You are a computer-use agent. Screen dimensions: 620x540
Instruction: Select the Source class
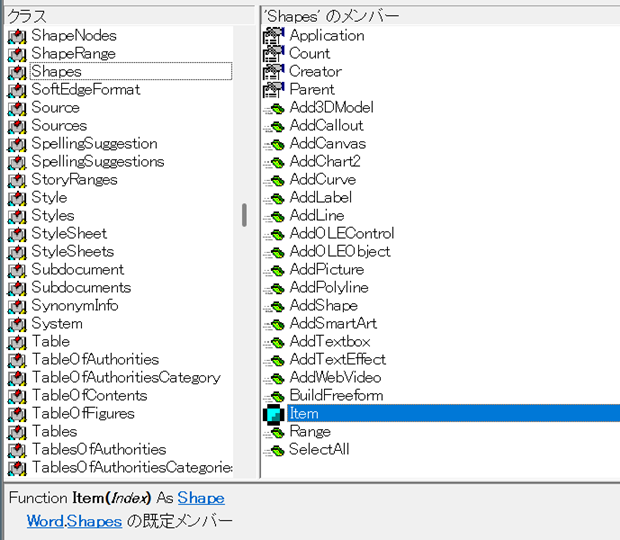pos(56,108)
